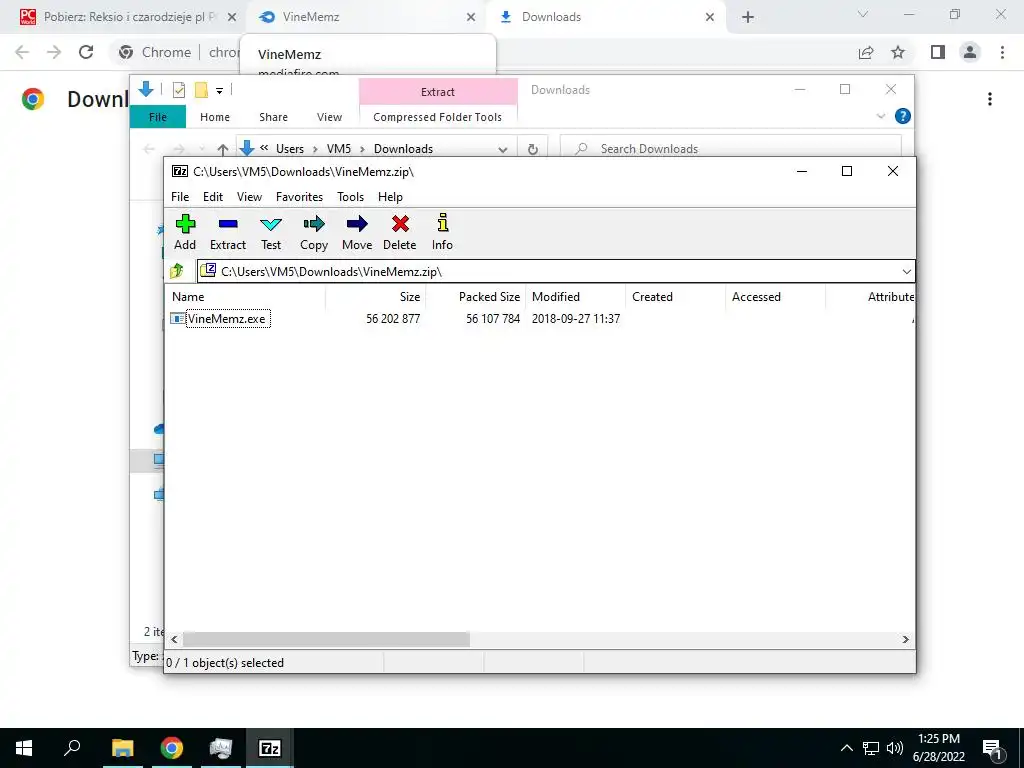
Task: Bookmark this page with the star icon
Action: click(x=898, y=52)
